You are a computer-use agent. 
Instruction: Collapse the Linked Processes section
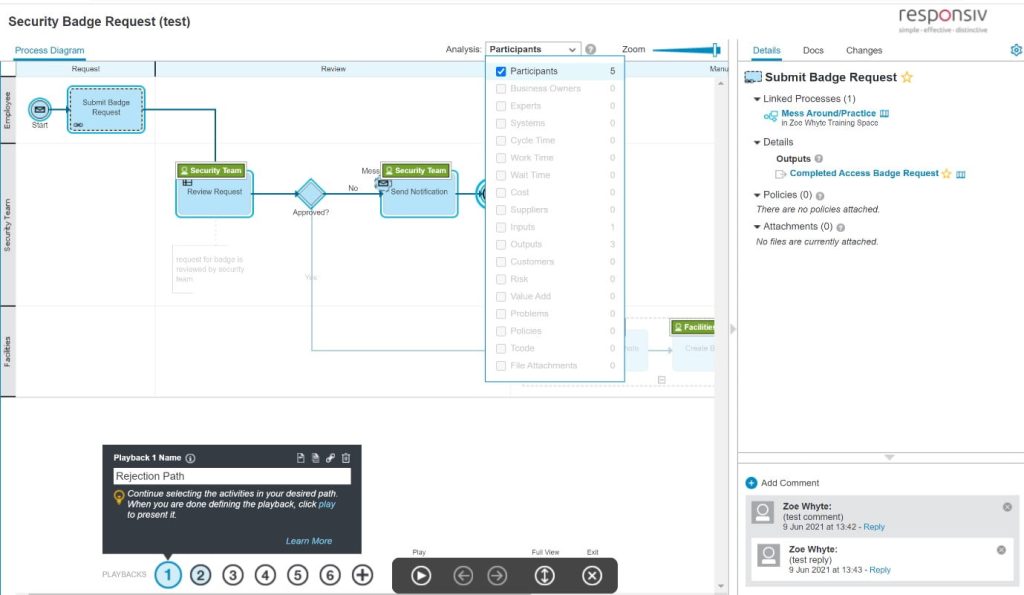tap(758, 100)
